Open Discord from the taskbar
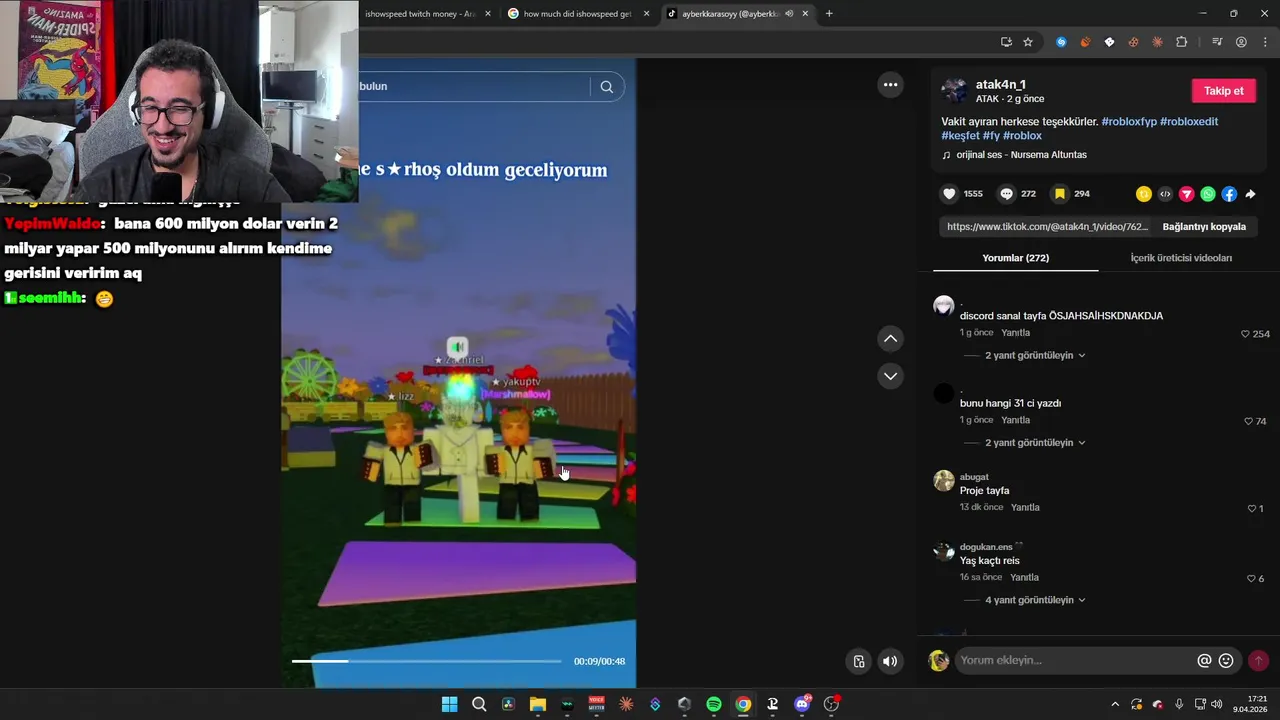Screen dimensions: 1280x720 click(x=802, y=704)
